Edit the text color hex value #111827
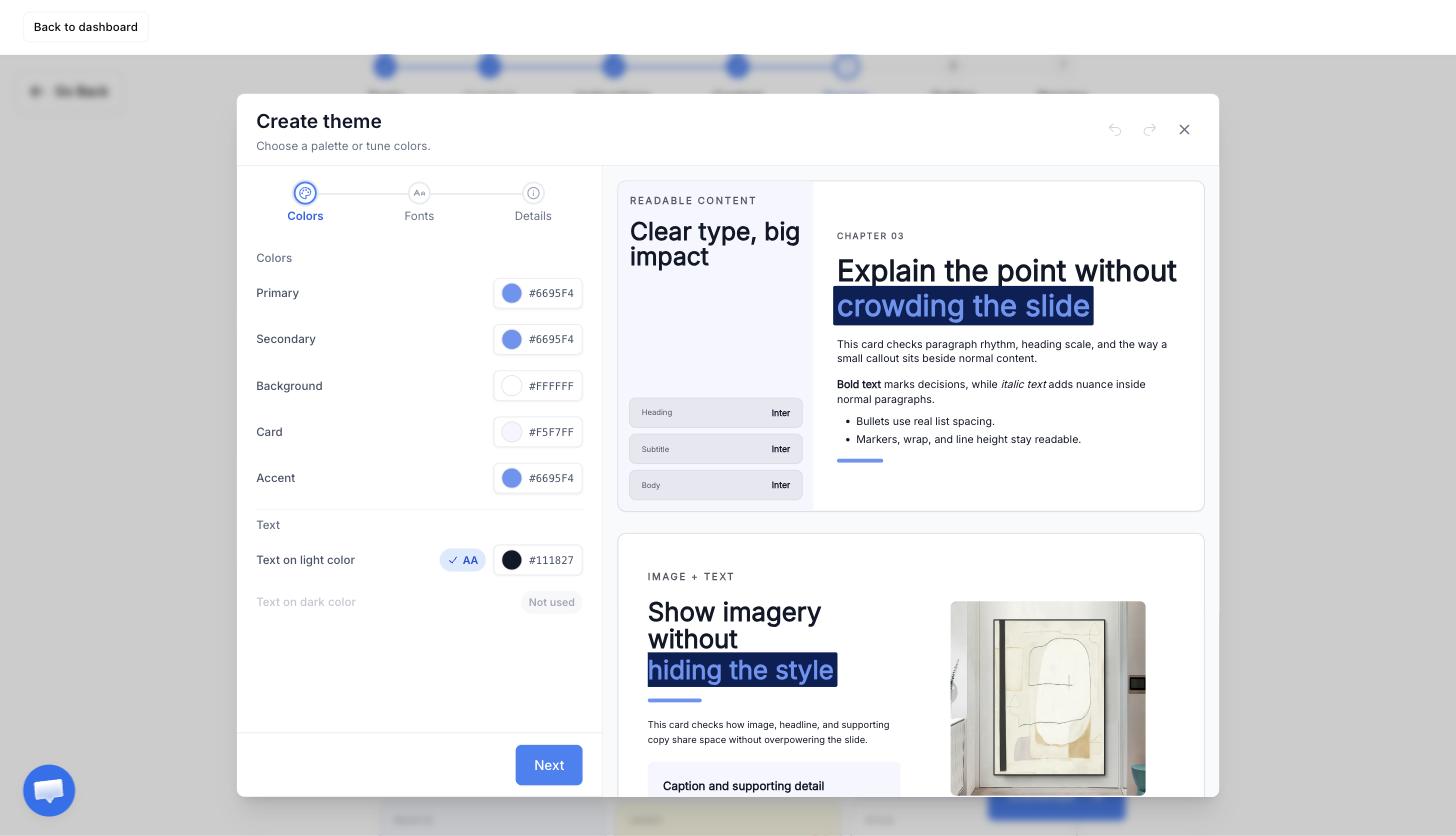 (551, 560)
